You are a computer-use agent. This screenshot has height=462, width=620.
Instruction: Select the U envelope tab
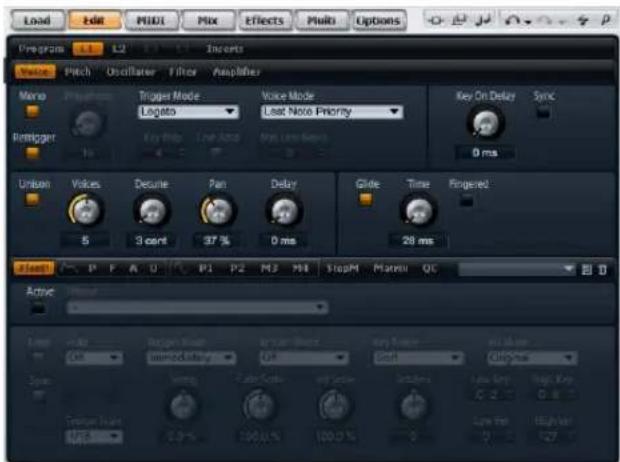click(153, 269)
